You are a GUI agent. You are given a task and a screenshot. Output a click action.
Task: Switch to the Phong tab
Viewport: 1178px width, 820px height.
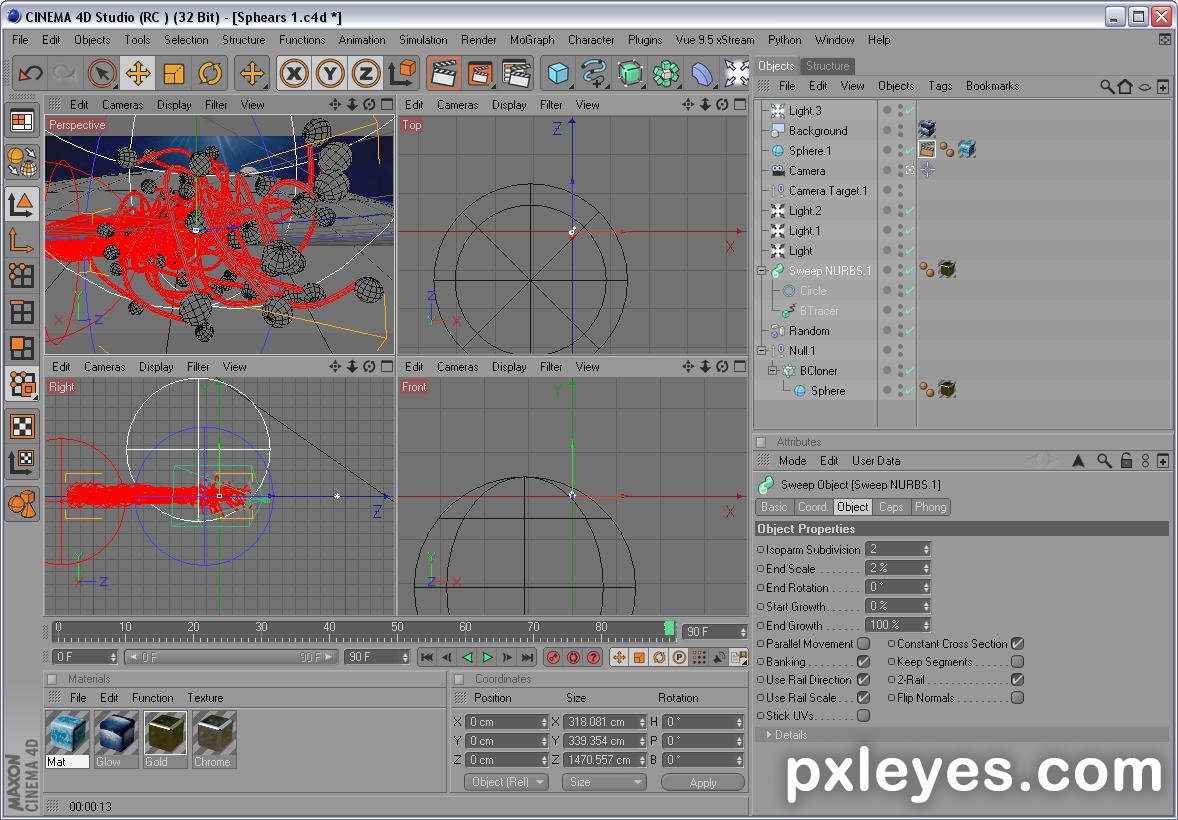[x=930, y=507]
